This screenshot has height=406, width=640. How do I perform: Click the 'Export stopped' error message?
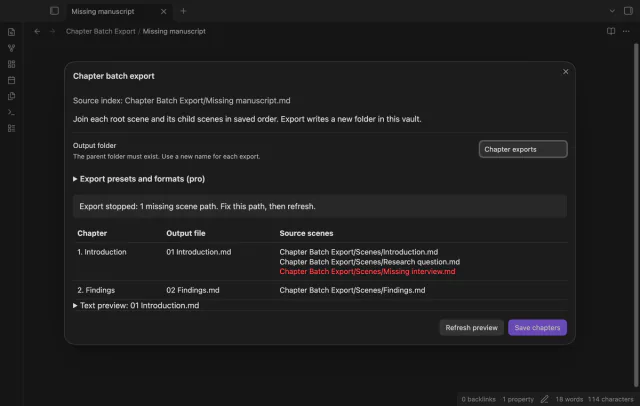click(320, 206)
